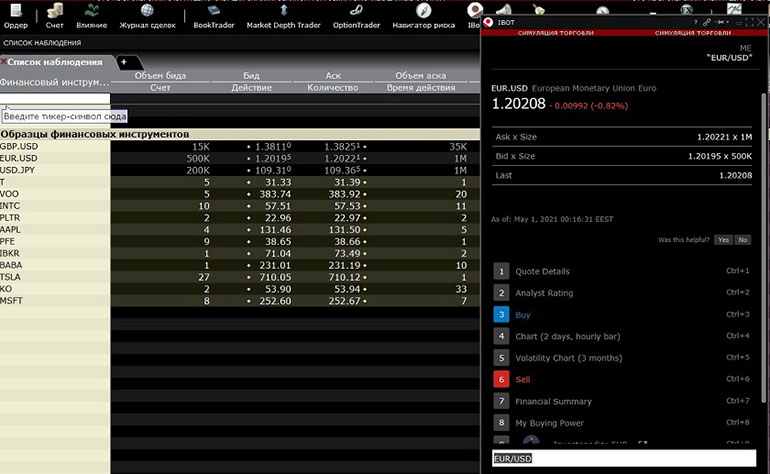Launch BookTrader from the toolbar
The width and height of the screenshot is (770, 474).
pyautogui.click(x=214, y=16)
